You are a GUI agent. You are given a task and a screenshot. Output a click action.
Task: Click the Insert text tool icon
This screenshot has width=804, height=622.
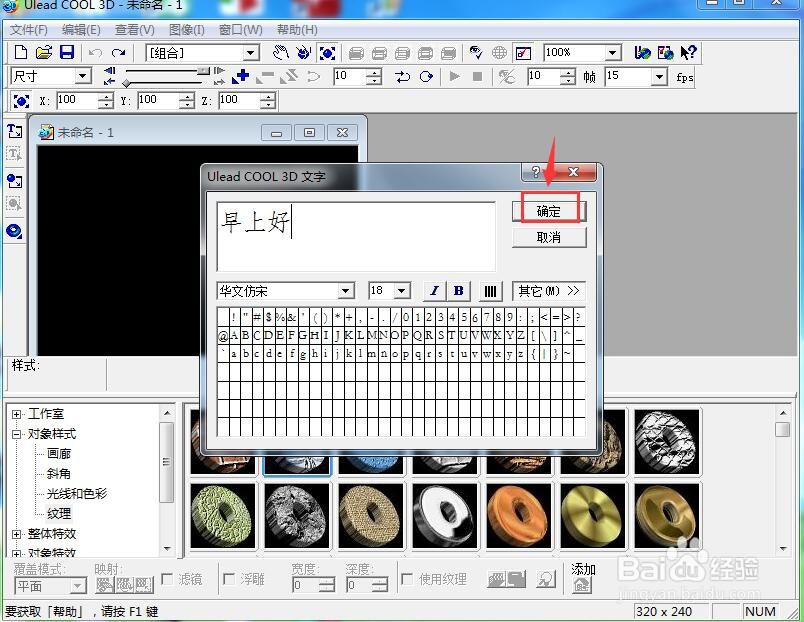click(x=15, y=131)
